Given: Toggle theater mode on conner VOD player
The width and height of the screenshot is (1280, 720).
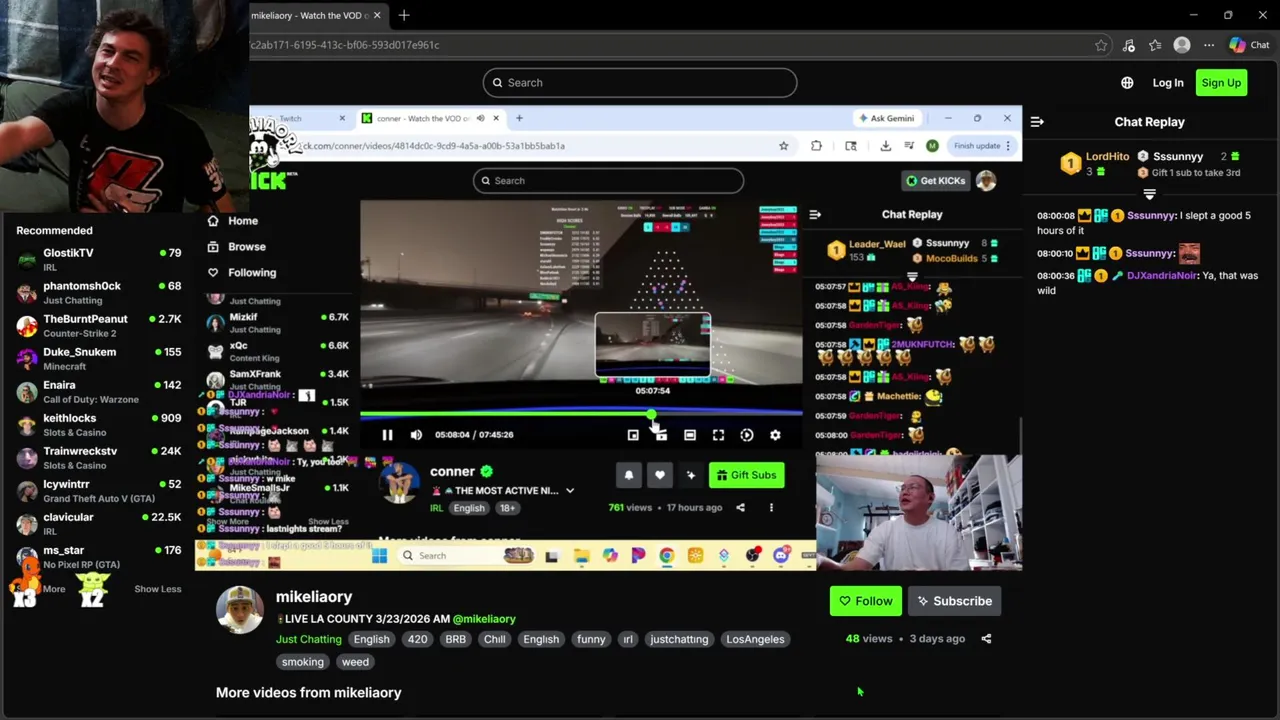Looking at the screenshot, I should 690,435.
